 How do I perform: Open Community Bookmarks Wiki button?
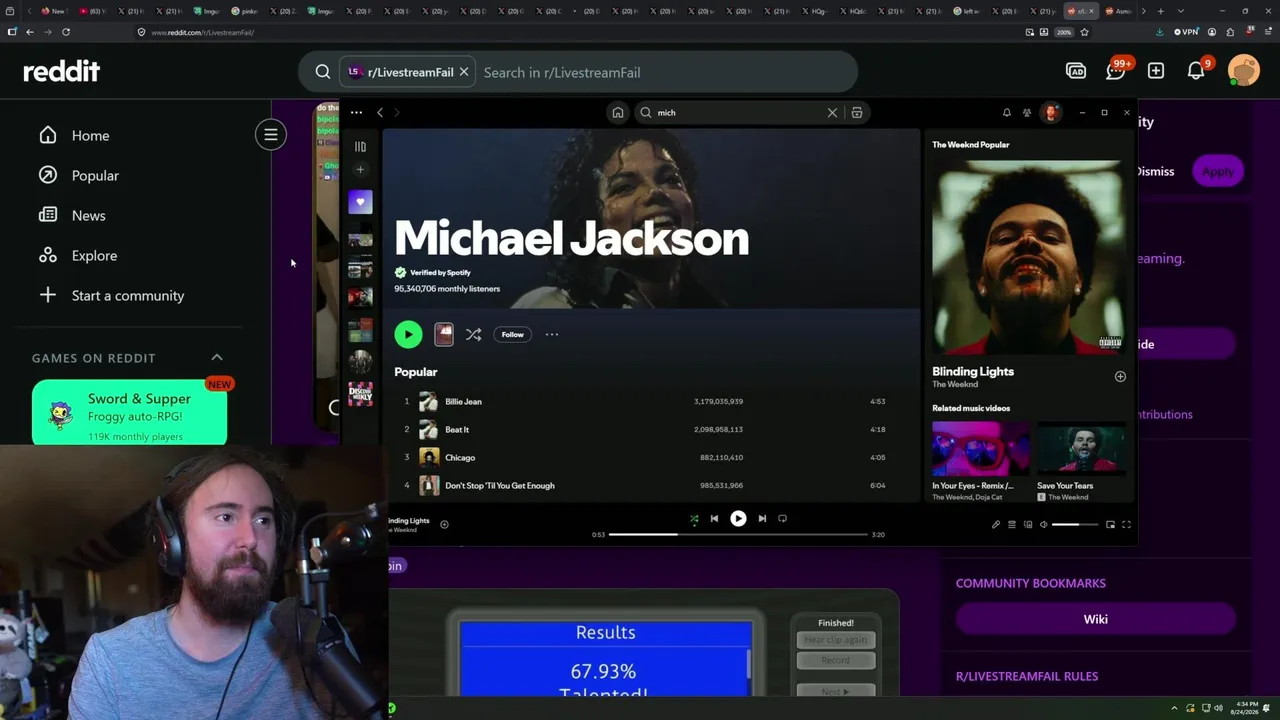[1095, 619]
